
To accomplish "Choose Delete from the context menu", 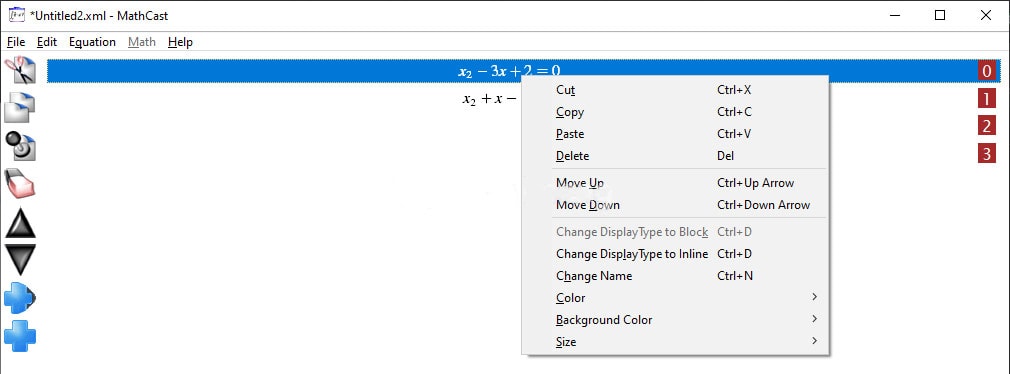I will 675,156.
